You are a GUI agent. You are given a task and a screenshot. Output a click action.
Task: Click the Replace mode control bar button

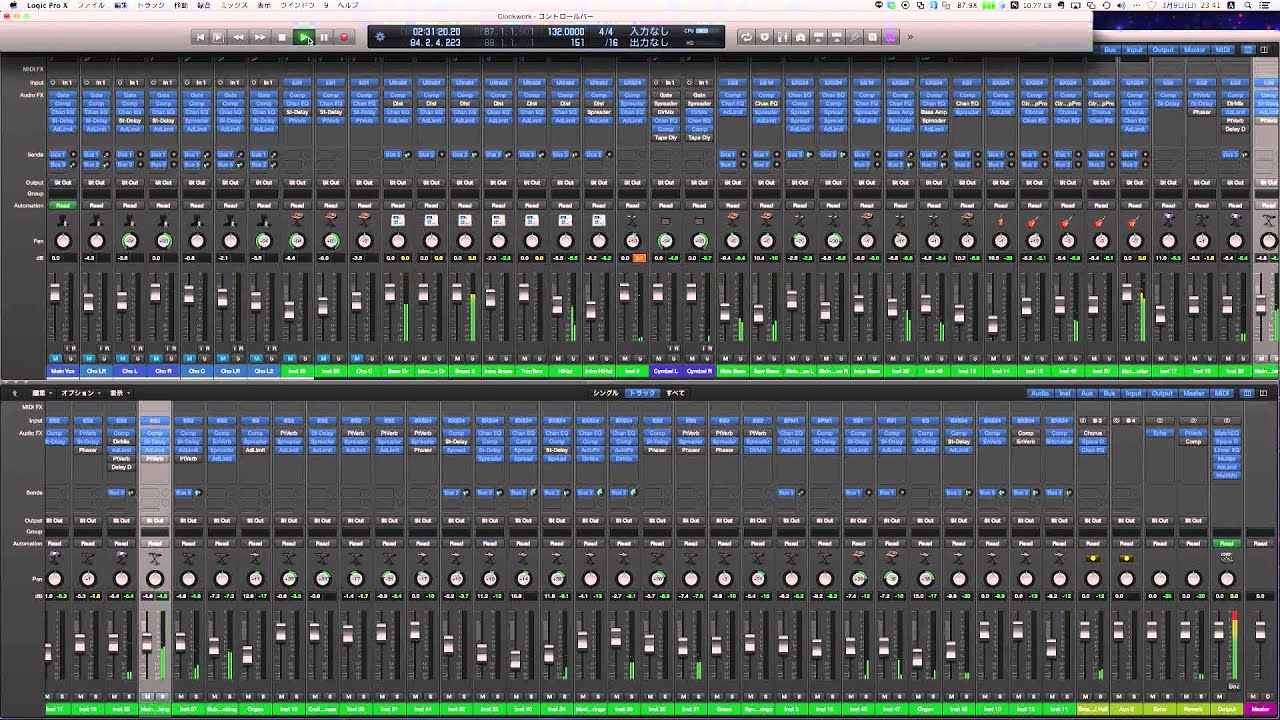click(x=764, y=37)
